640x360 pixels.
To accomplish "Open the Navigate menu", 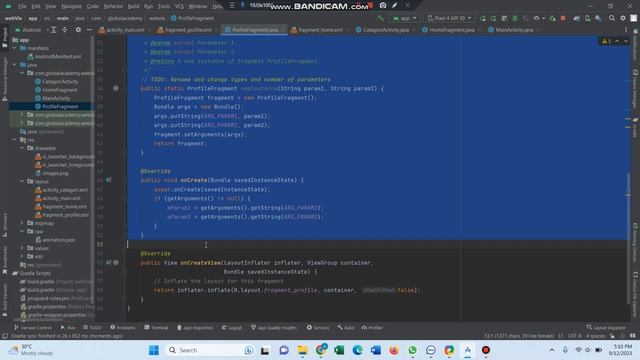I will coord(71,7).
